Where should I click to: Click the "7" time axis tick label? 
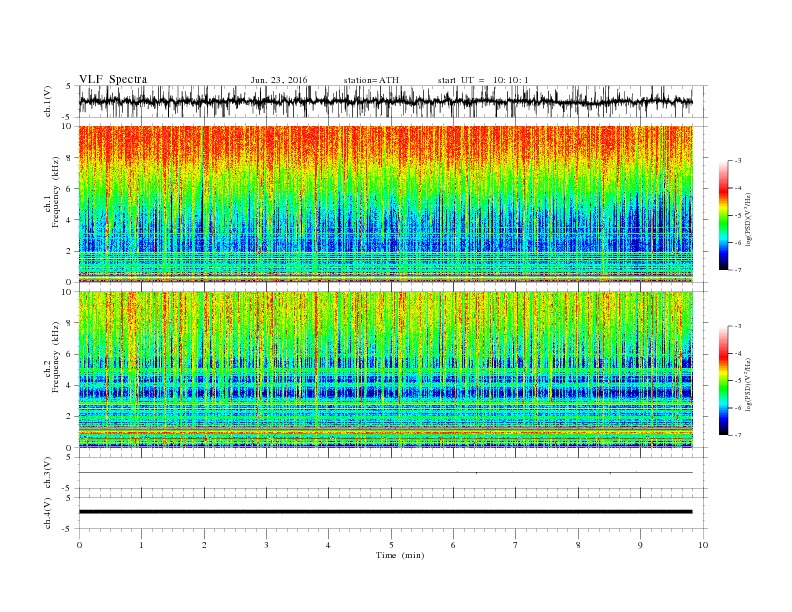point(516,545)
